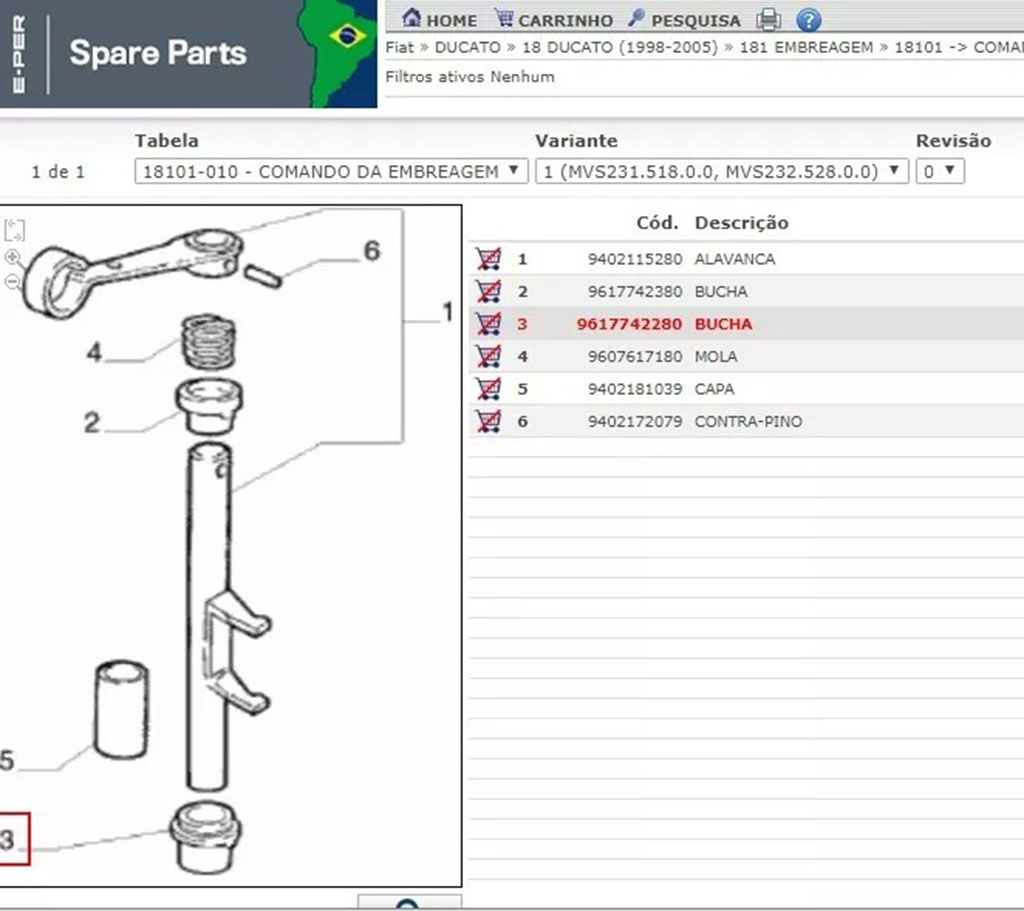The height and width of the screenshot is (911, 1024).
Task: Click cart icon for highlighted BUCHA row 3
Action: pos(488,324)
